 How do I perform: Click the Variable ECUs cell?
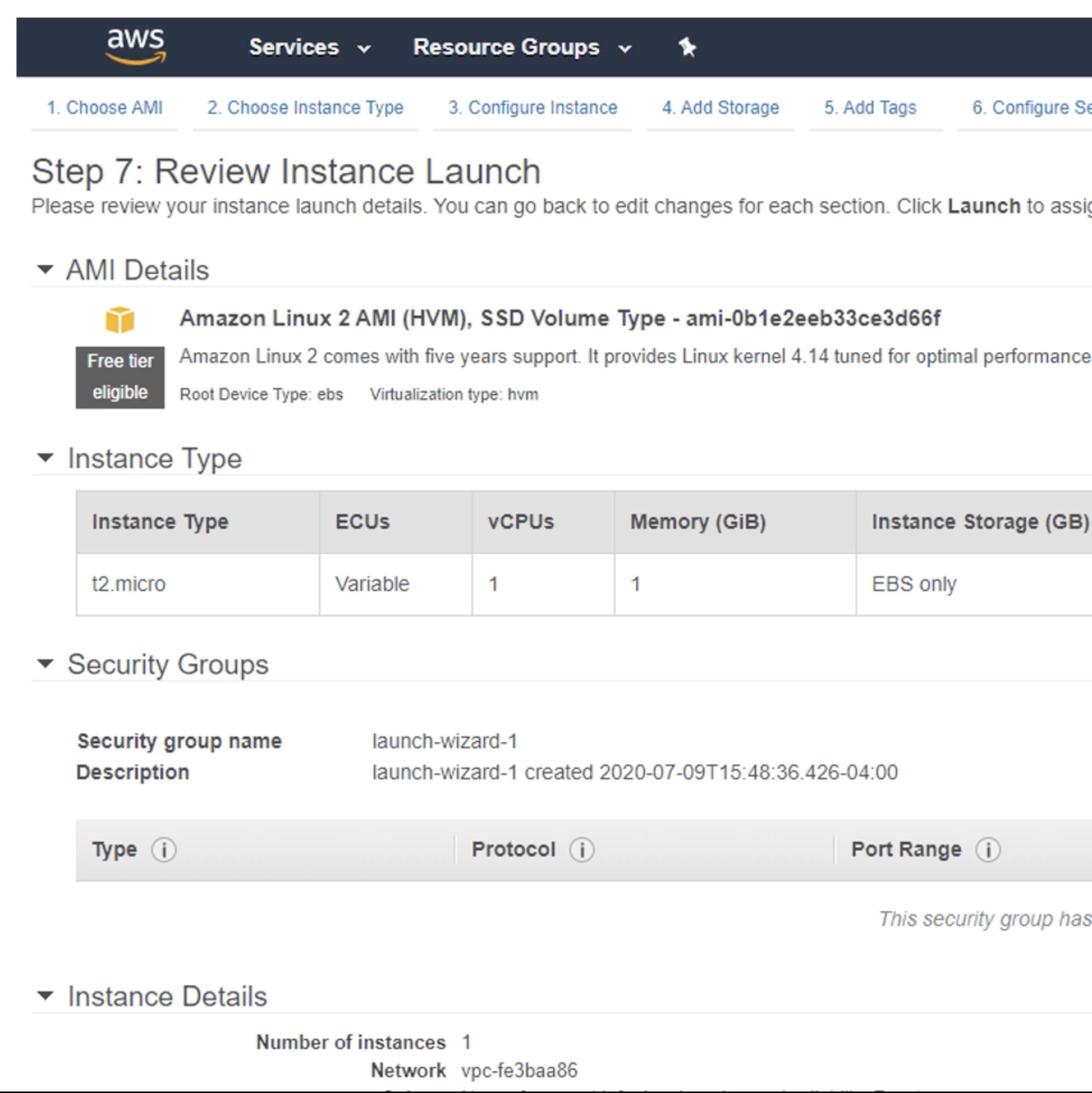396,584
